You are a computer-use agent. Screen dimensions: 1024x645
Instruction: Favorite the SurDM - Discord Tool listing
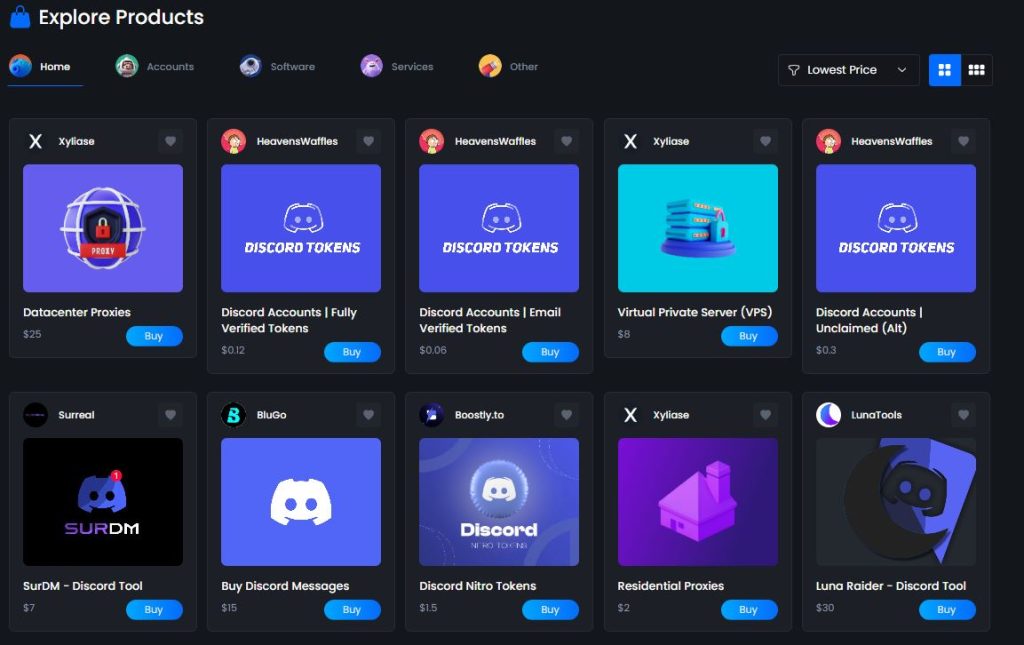[x=170, y=414]
